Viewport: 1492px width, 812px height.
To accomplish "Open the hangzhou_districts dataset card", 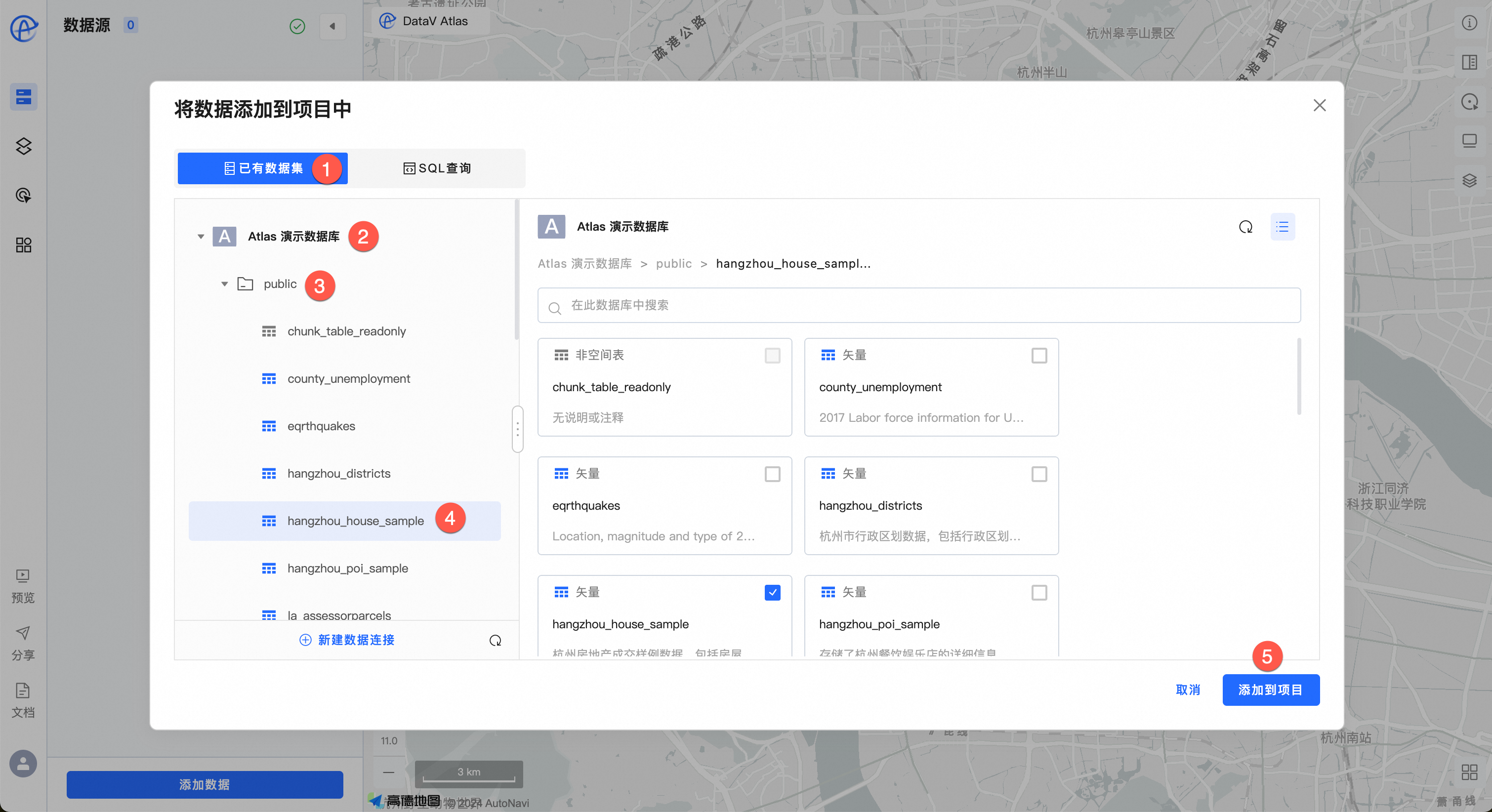I will click(x=931, y=506).
